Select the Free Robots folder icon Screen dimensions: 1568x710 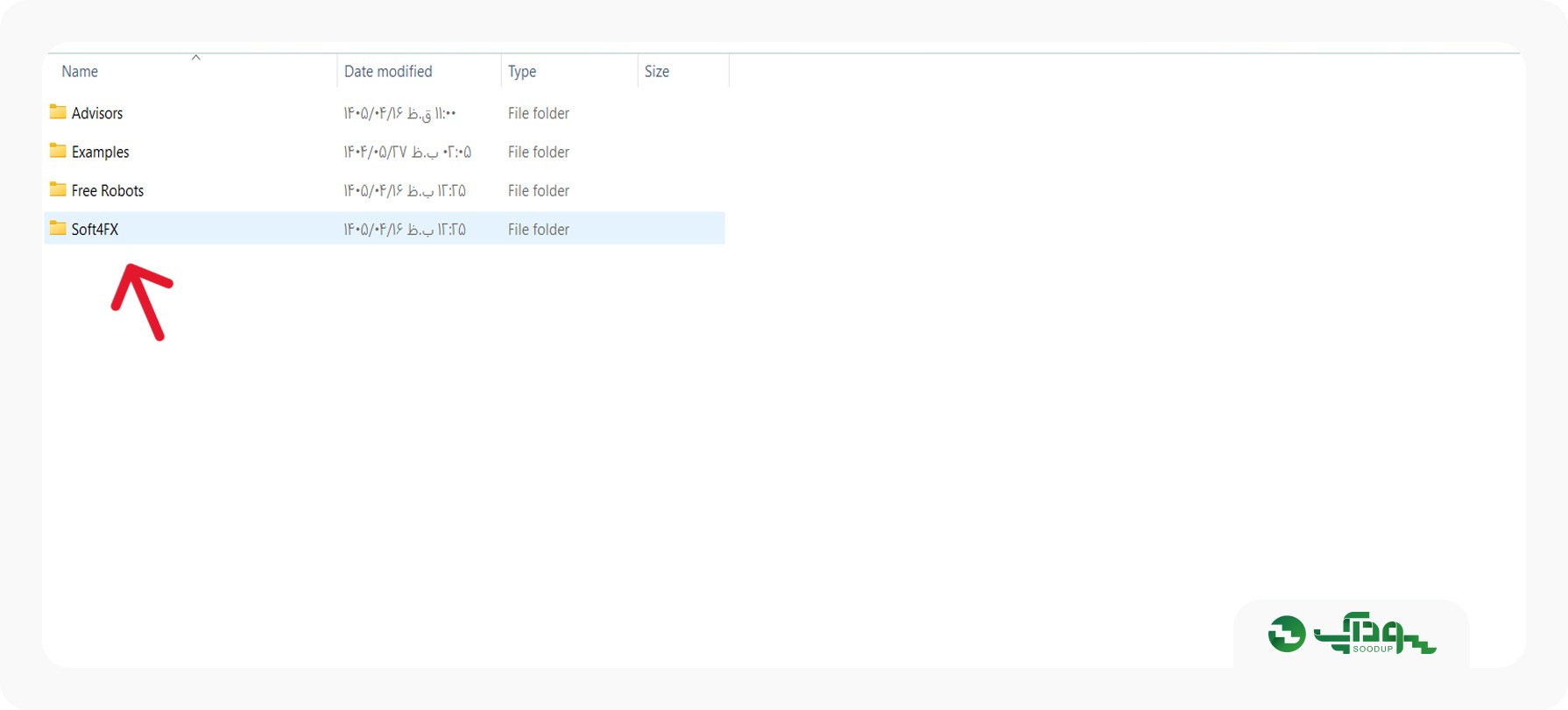tap(58, 189)
